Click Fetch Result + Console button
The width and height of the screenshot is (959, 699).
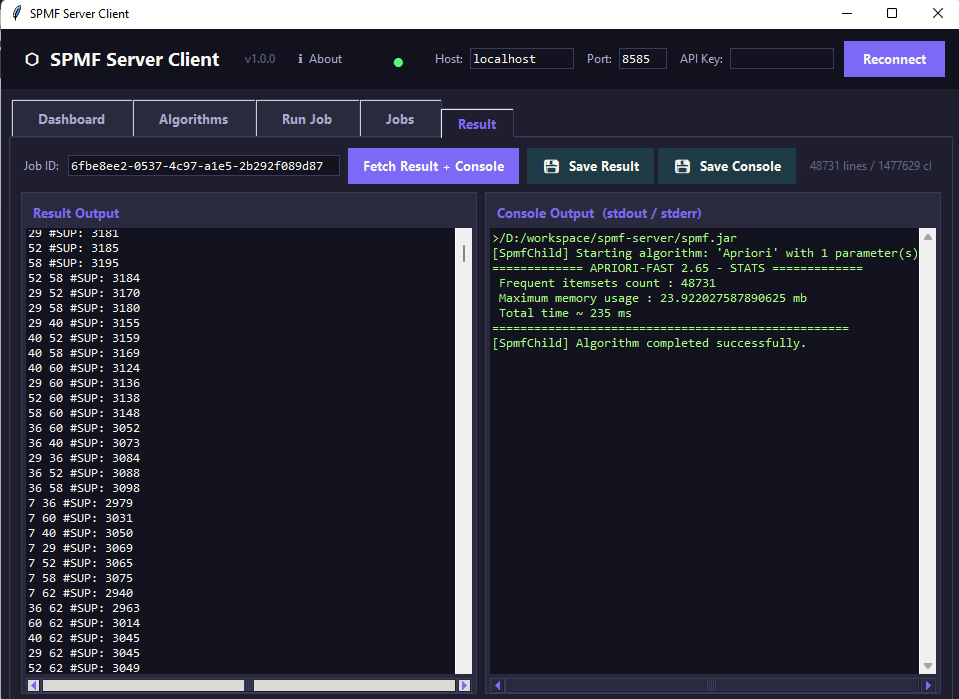coord(433,166)
